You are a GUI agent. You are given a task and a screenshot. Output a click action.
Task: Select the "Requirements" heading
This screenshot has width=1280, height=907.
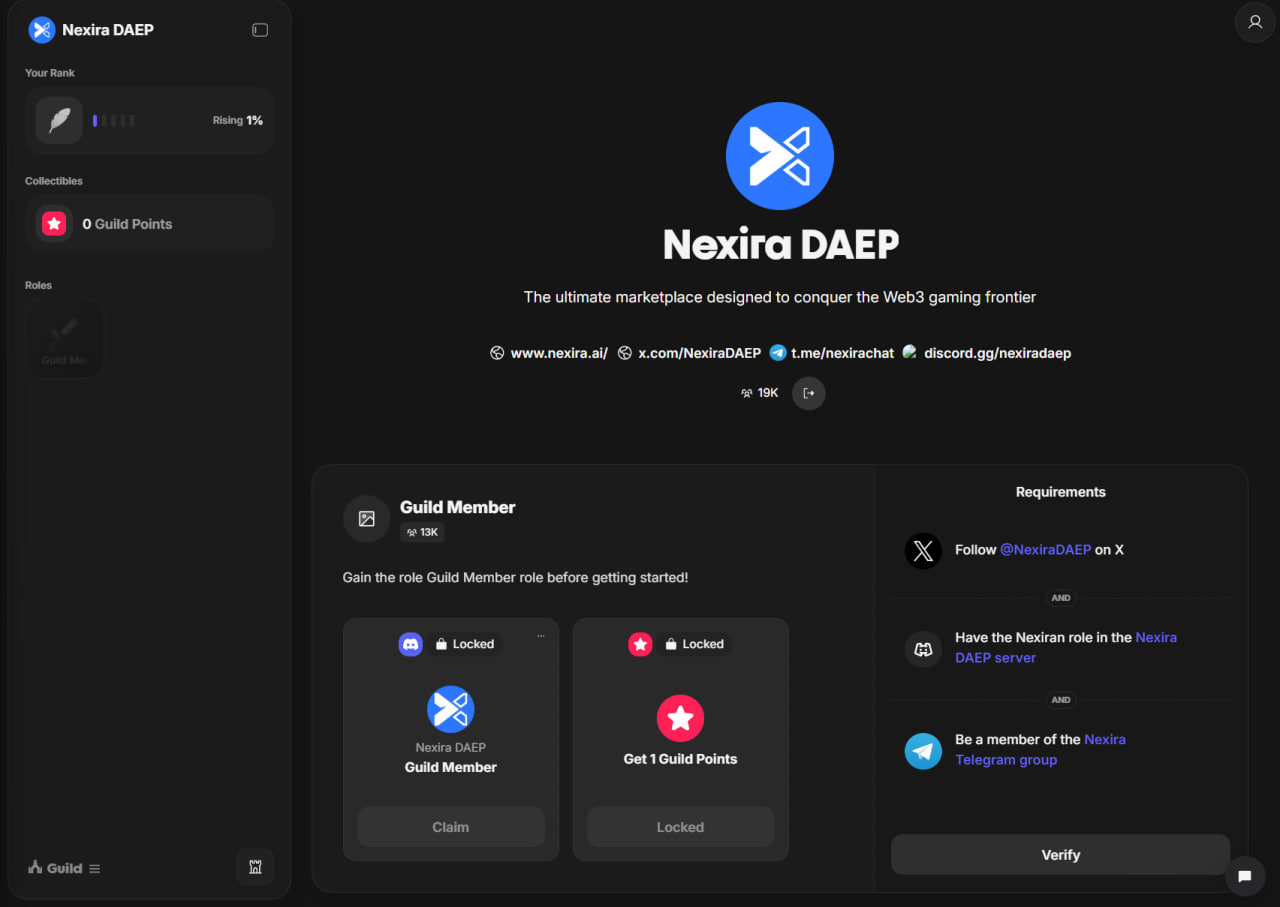(x=1061, y=492)
